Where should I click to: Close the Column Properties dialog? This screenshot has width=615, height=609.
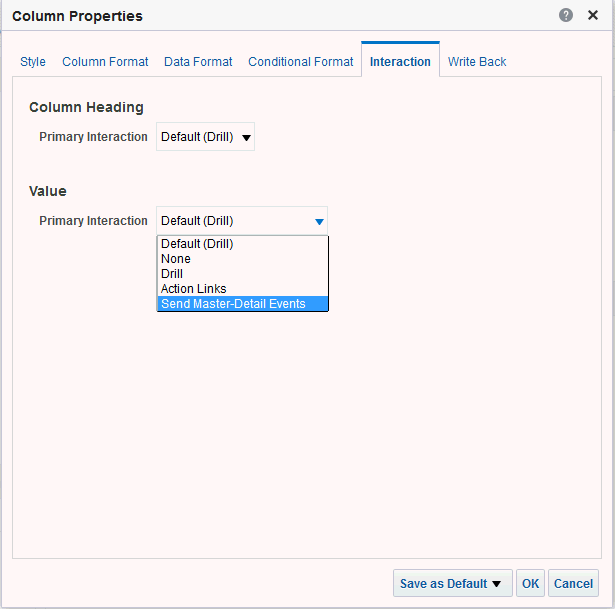tap(593, 16)
